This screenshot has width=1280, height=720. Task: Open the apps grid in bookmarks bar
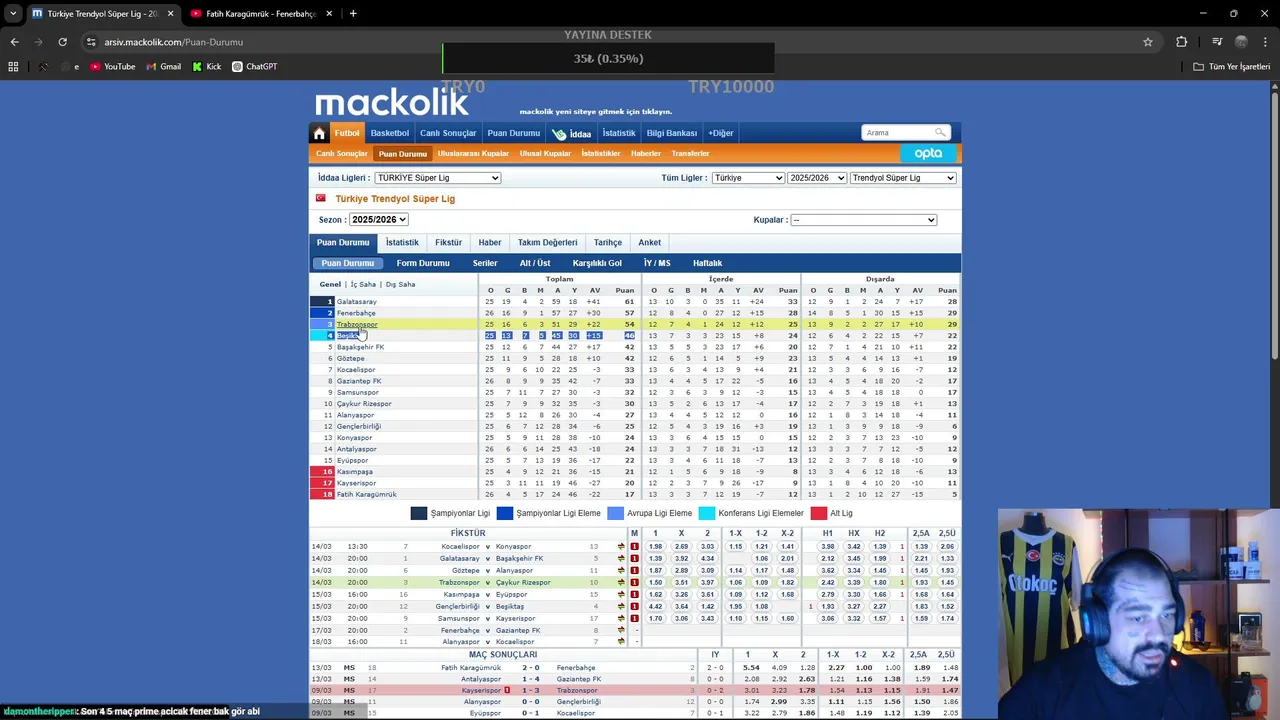13,66
